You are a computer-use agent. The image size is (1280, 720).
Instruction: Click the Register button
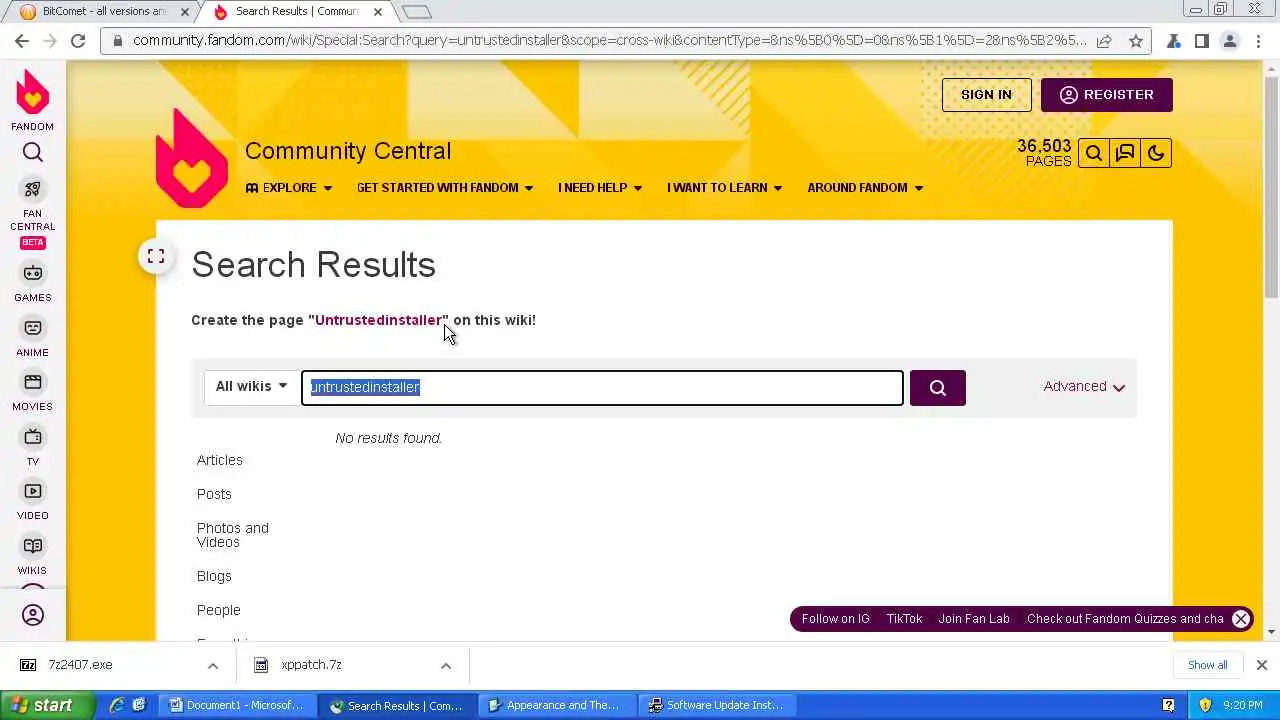tap(1106, 95)
